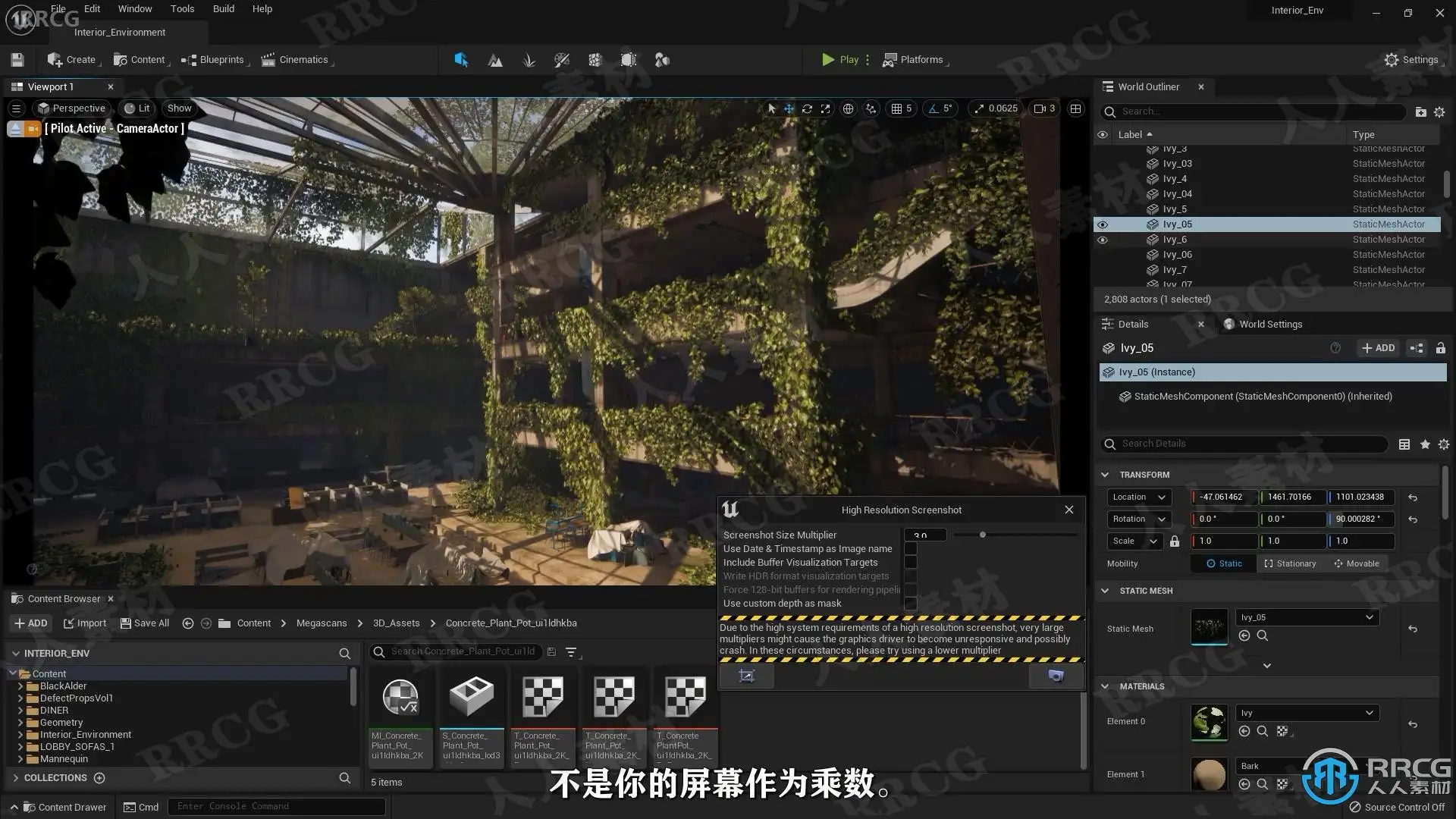Image resolution: width=1456 pixels, height=819 pixels.
Task: Toggle Use Date & Timestamp as Image name
Action: tap(911, 549)
